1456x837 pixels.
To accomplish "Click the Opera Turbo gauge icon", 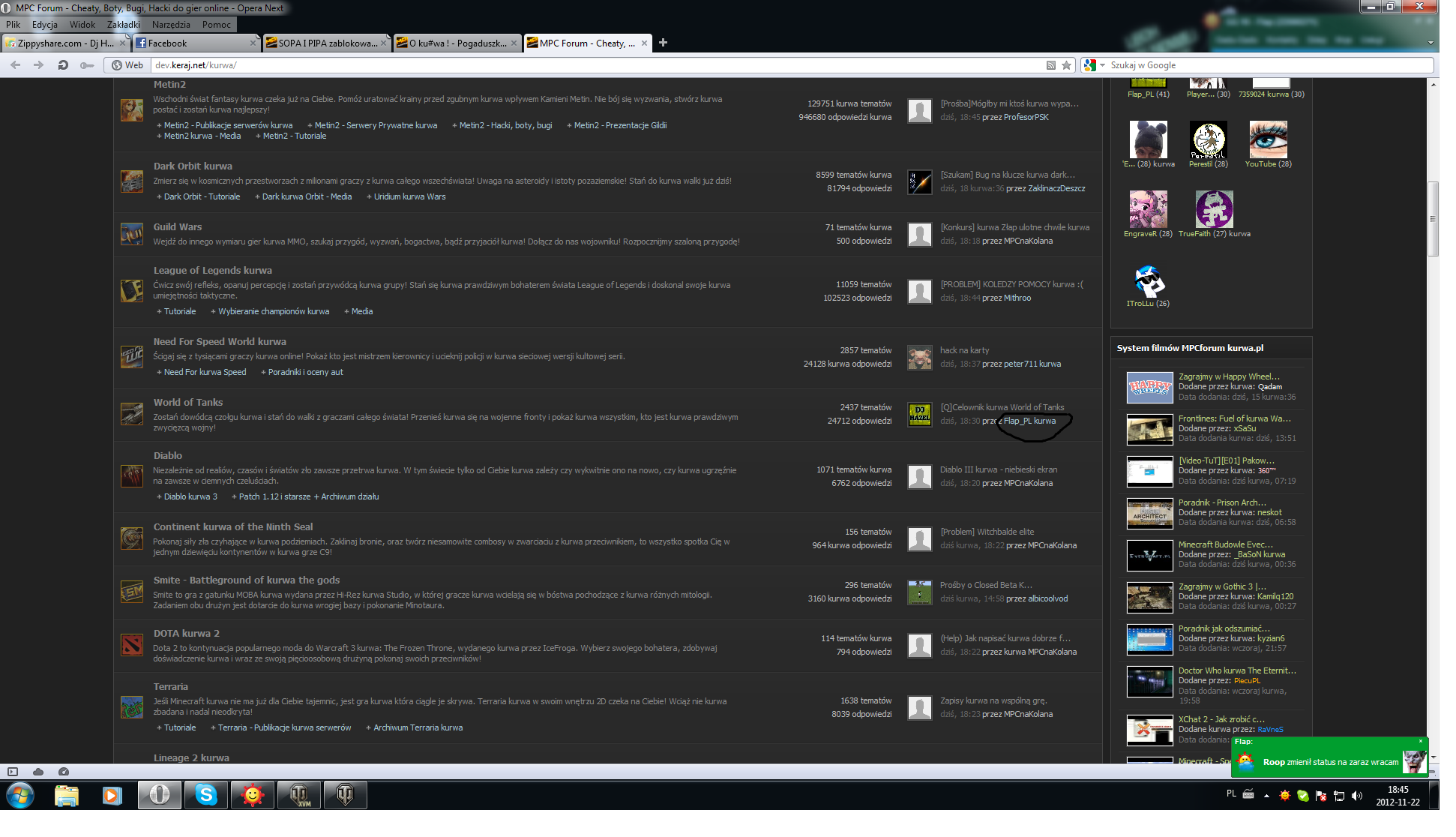I will (64, 772).
